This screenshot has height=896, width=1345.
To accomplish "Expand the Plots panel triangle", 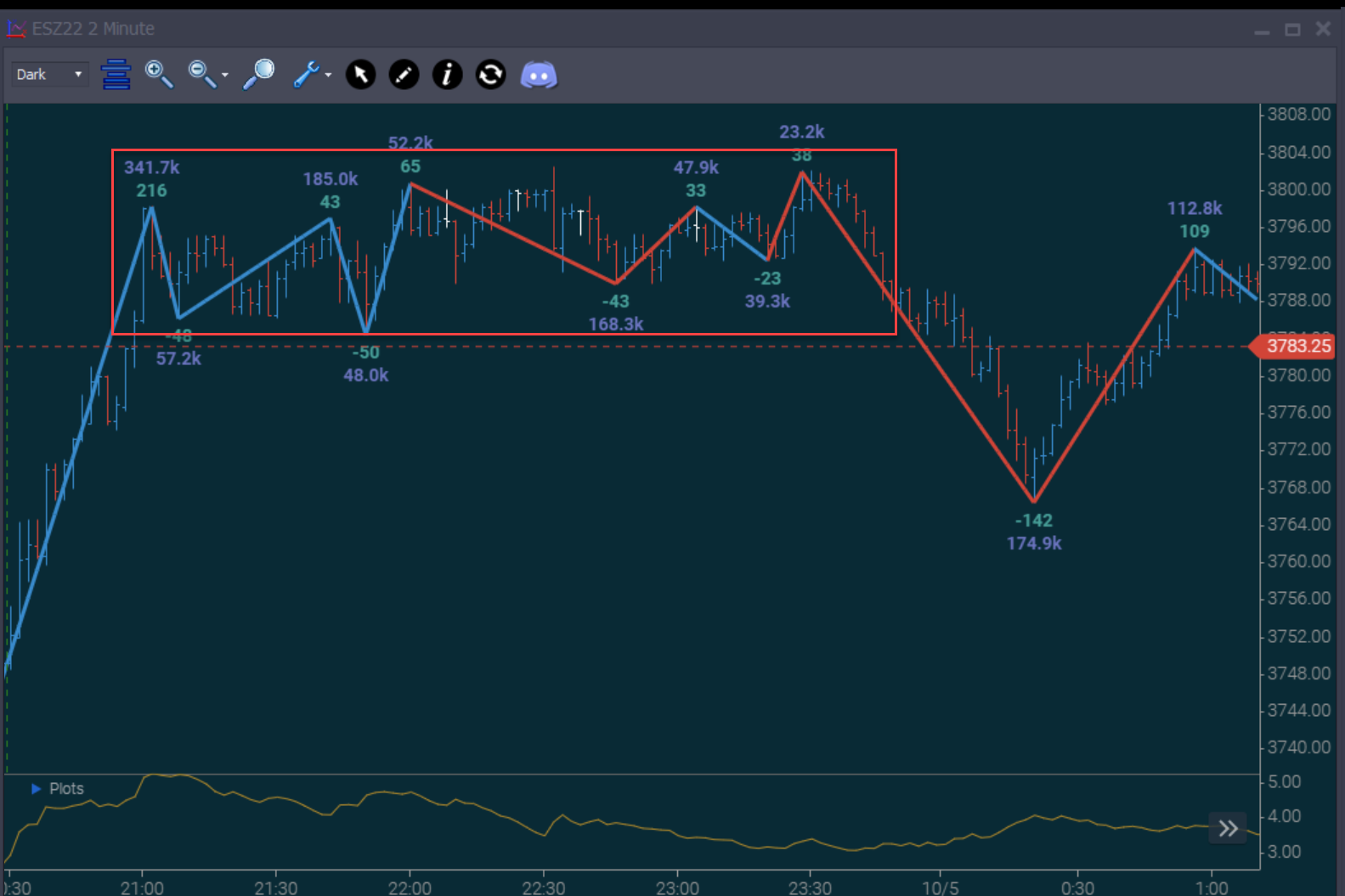I will click(x=36, y=789).
